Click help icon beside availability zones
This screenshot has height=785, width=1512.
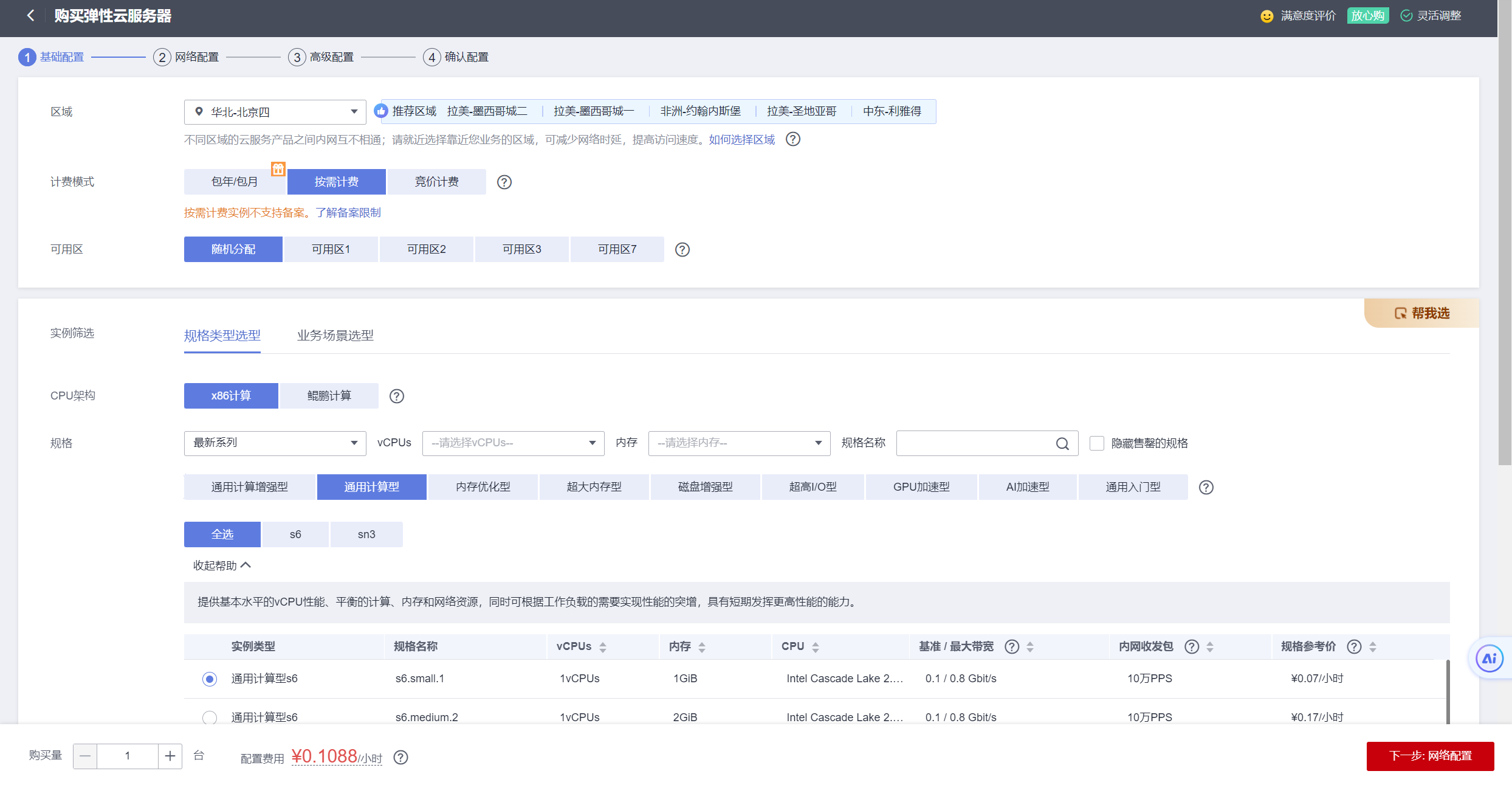[x=682, y=250]
